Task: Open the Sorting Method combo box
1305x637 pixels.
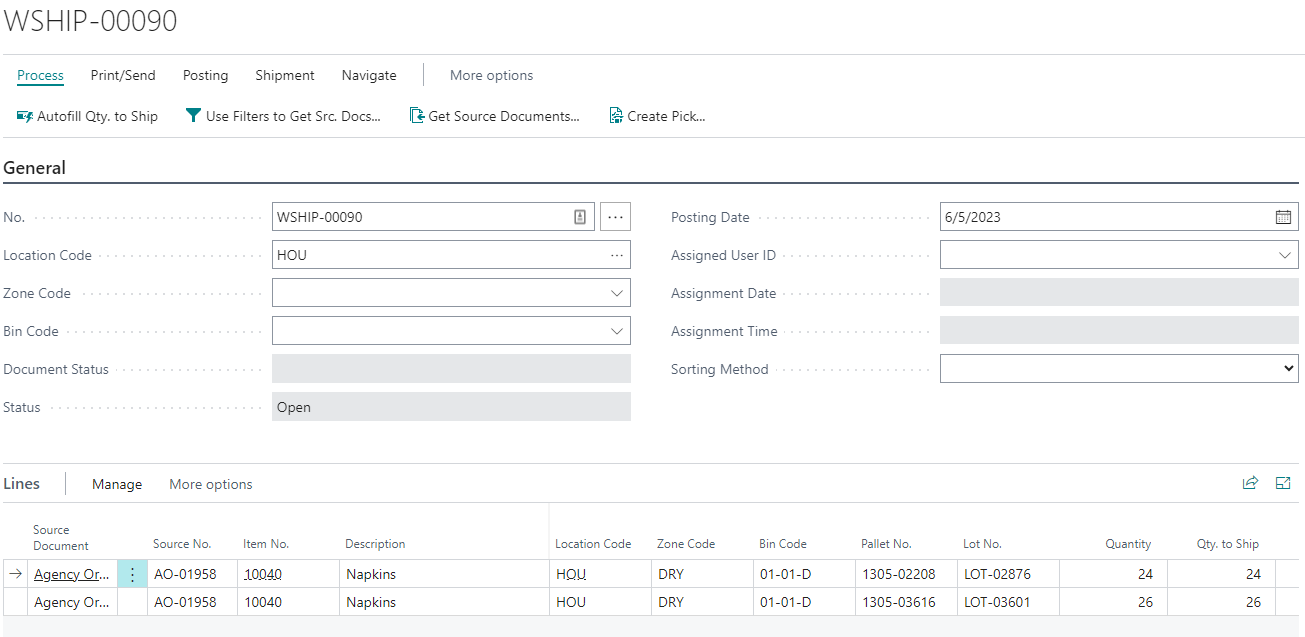Action: pos(1119,369)
